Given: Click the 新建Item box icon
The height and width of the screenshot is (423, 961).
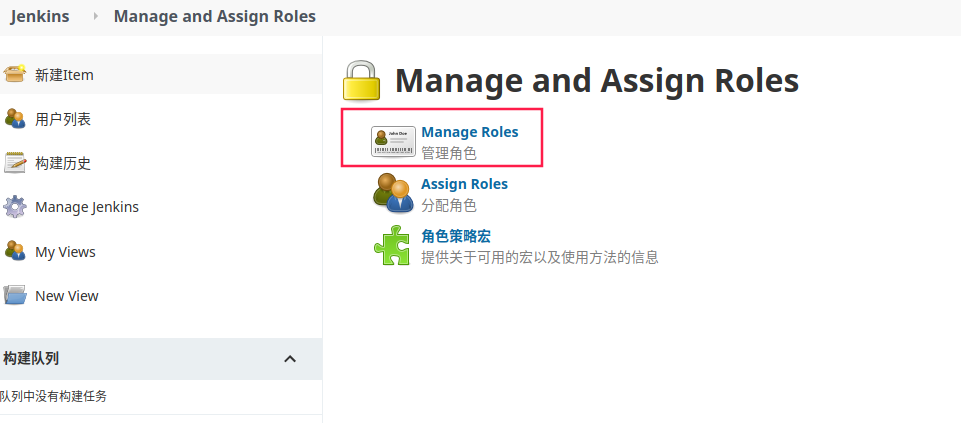Looking at the screenshot, I should point(15,74).
